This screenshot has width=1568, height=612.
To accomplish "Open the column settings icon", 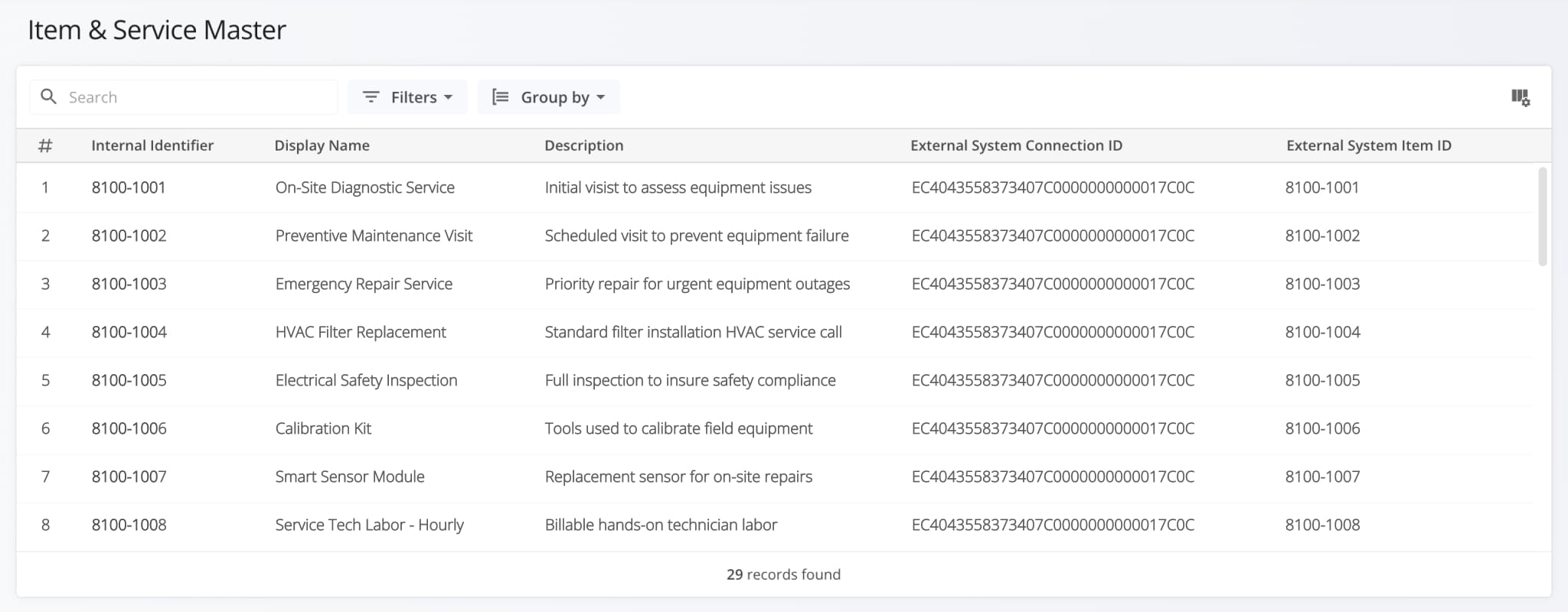I will [x=1521, y=97].
